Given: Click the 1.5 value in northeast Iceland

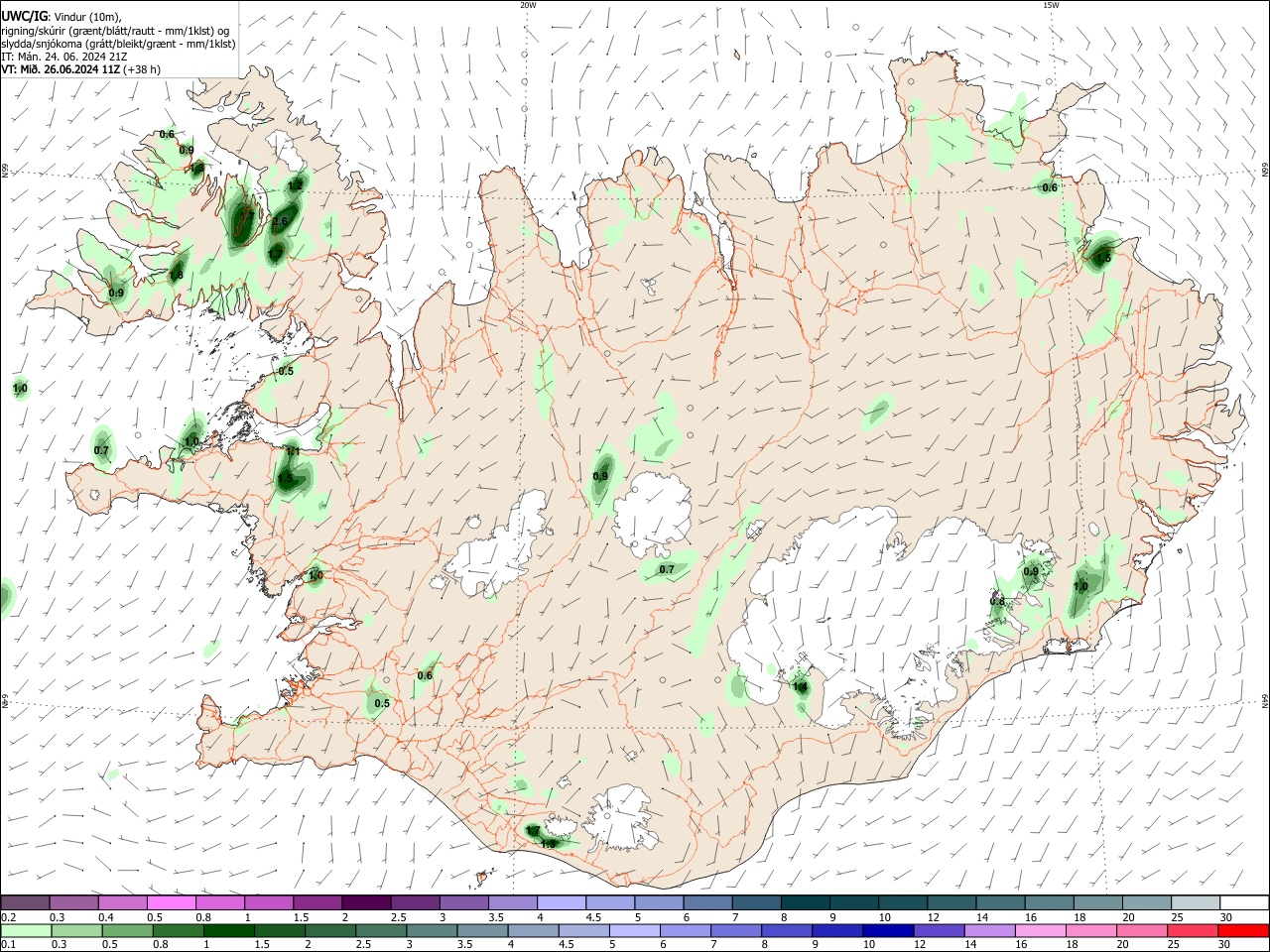Looking at the screenshot, I should tap(1103, 258).
